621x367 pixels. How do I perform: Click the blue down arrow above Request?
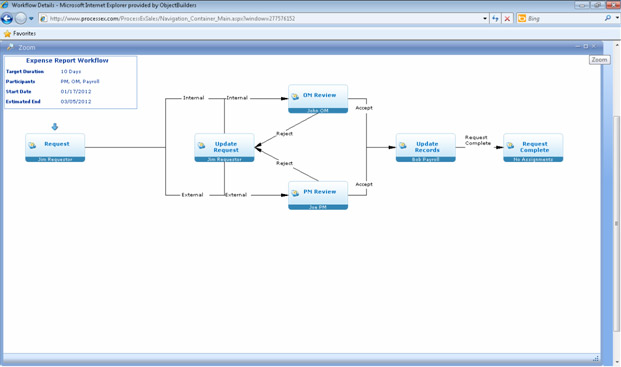(x=55, y=127)
